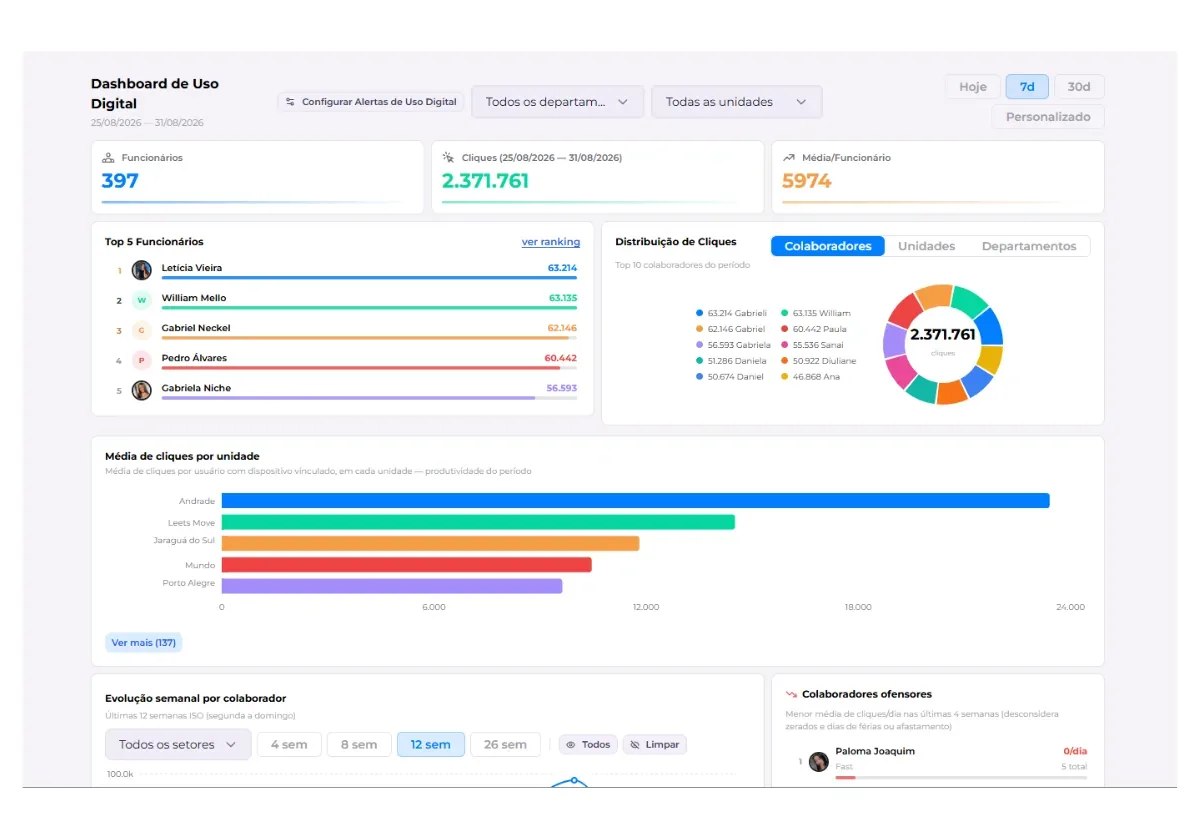Image resolution: width=1200 pixels, height=838 pixels.
Task: Click the sliders icon in Configurar Alertas button
Action: (290, 102)
